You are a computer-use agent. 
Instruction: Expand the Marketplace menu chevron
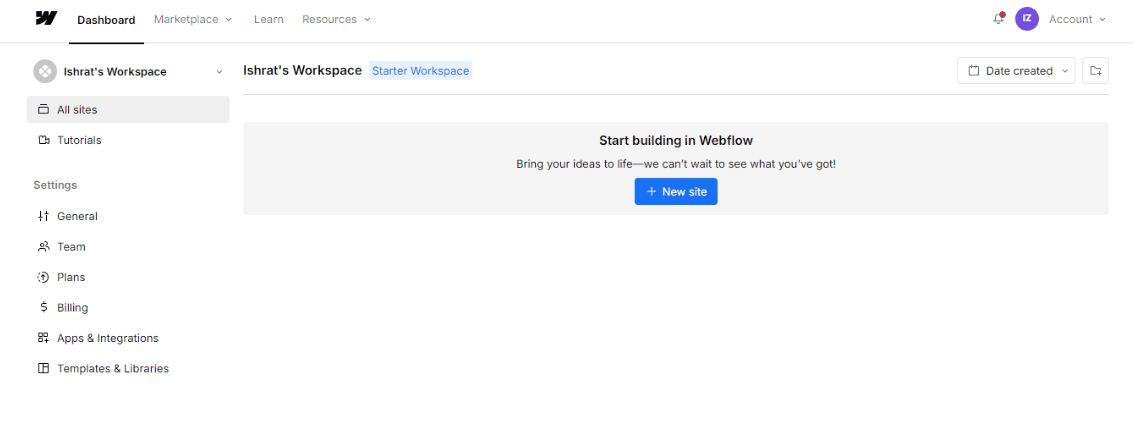(x=229, y=20)
